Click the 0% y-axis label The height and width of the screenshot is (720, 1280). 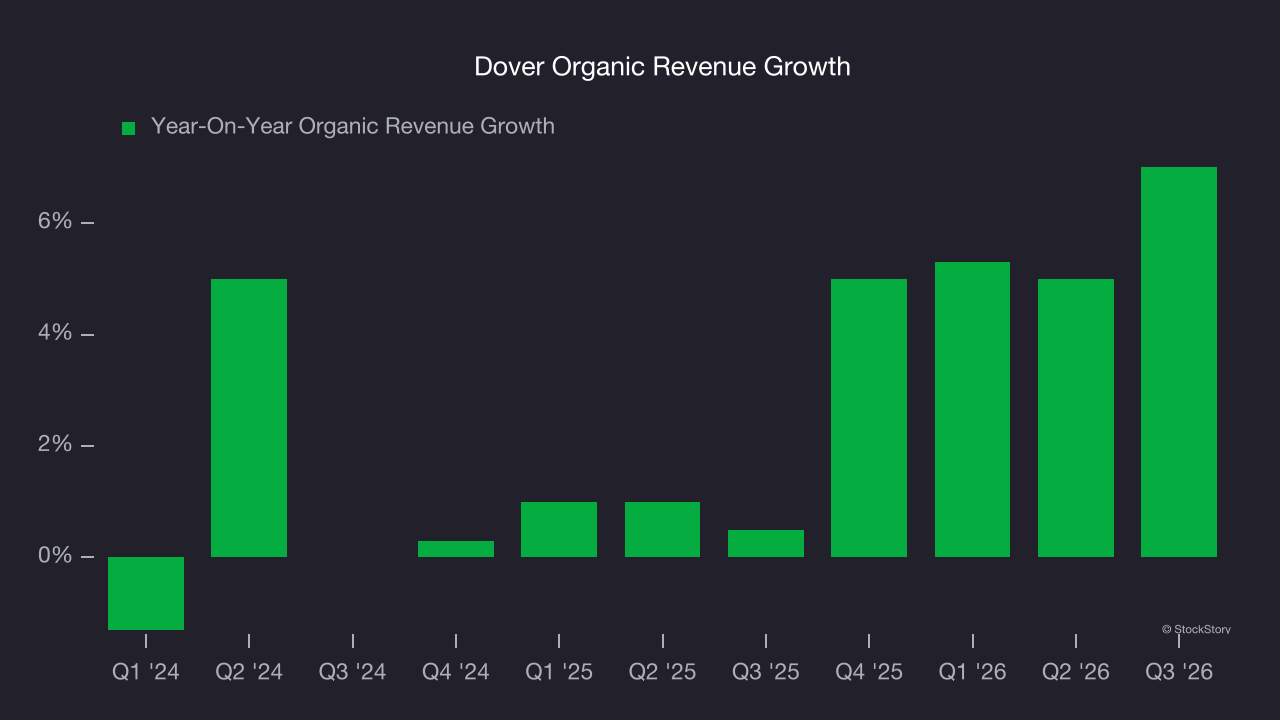55,555
